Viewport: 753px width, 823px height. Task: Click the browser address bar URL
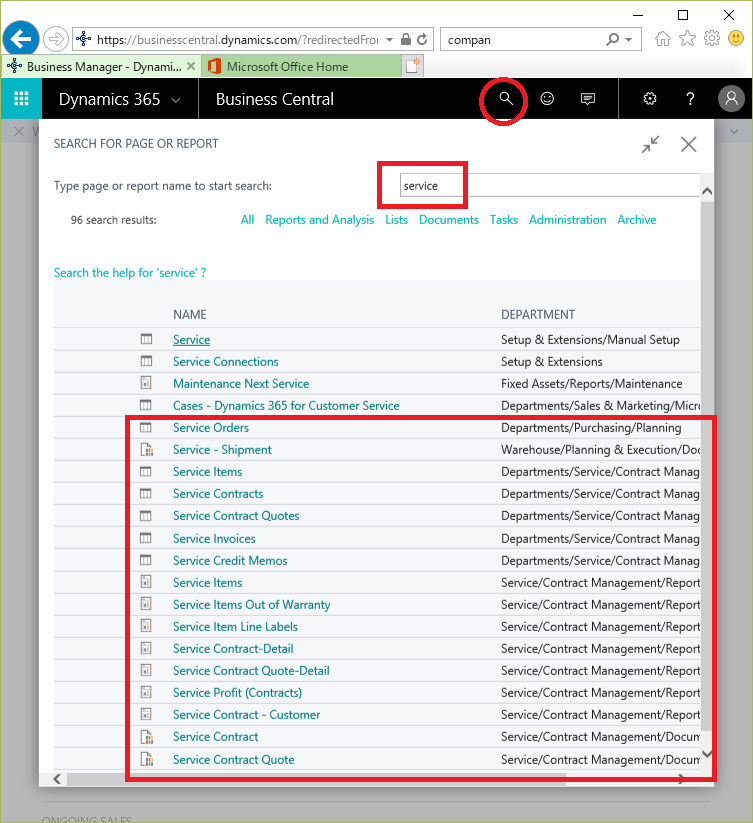click(x=237, y=40)
